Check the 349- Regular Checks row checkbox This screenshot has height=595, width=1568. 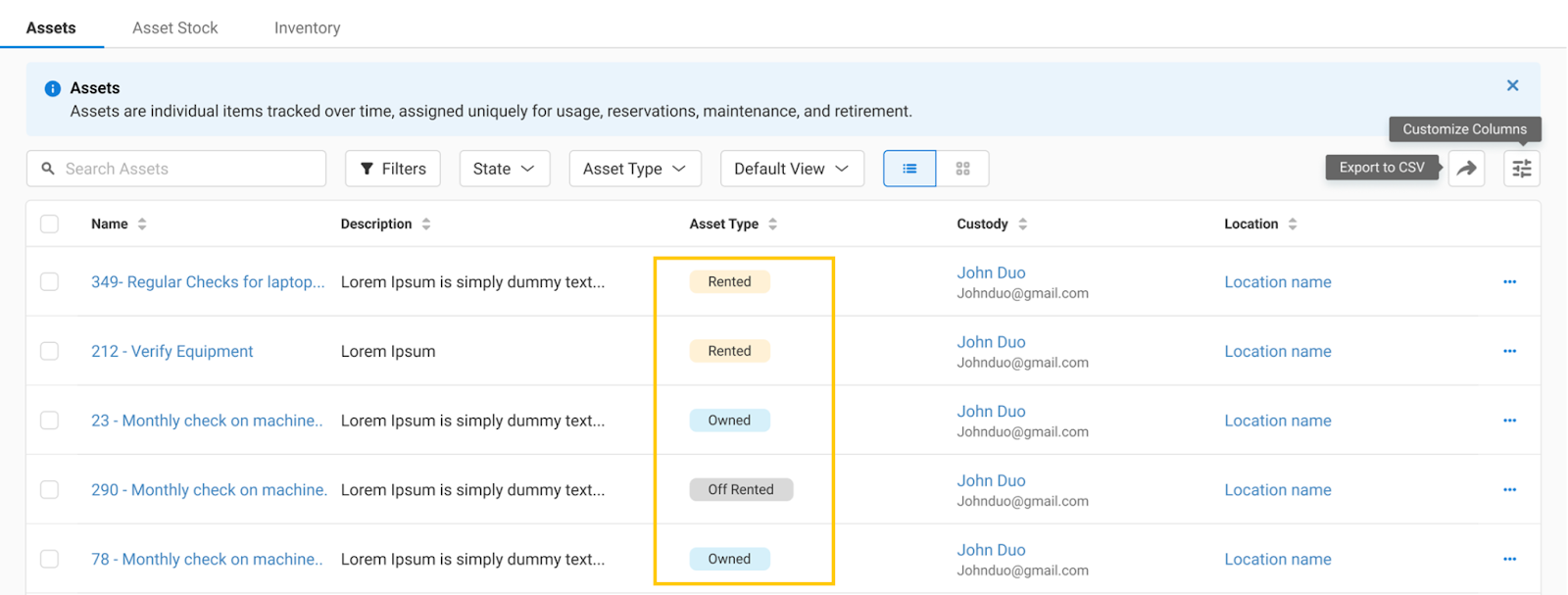(49, 281)
